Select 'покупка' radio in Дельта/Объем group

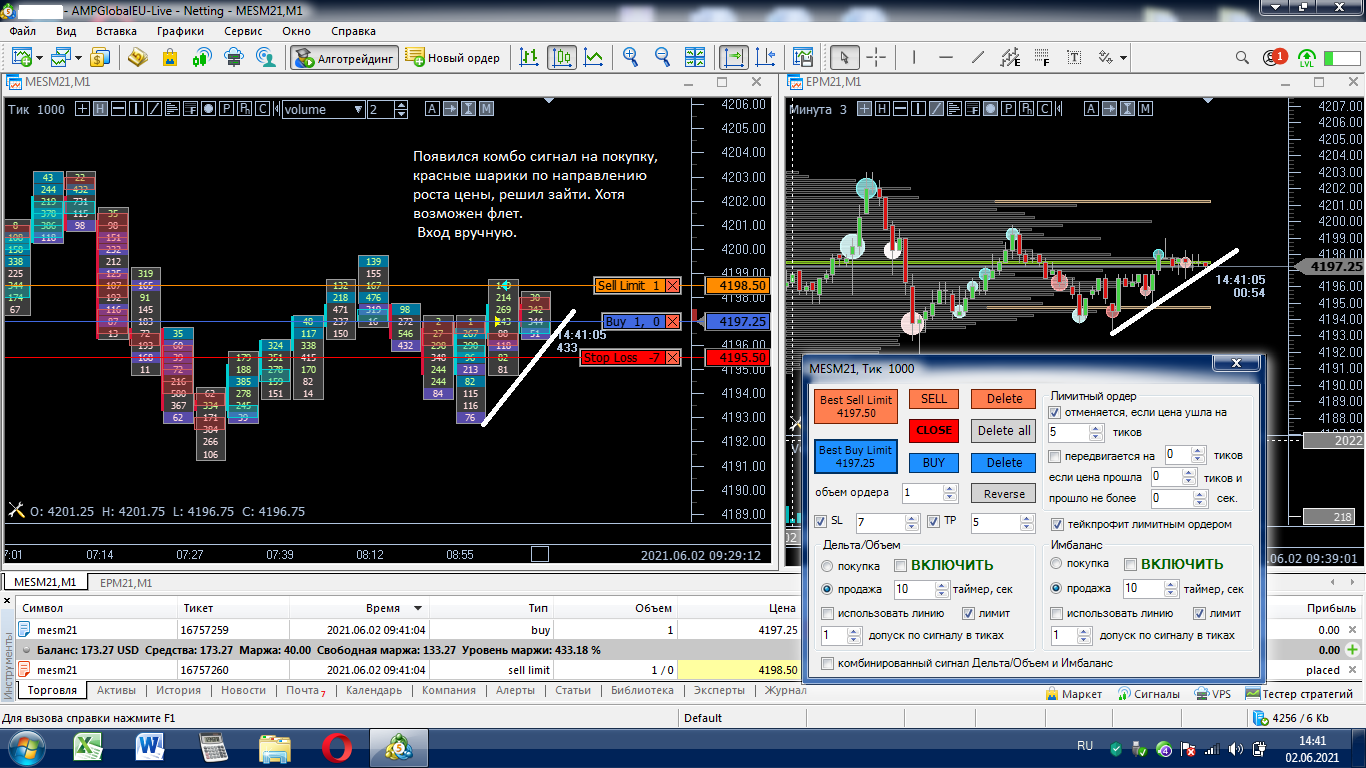[827, 565]
